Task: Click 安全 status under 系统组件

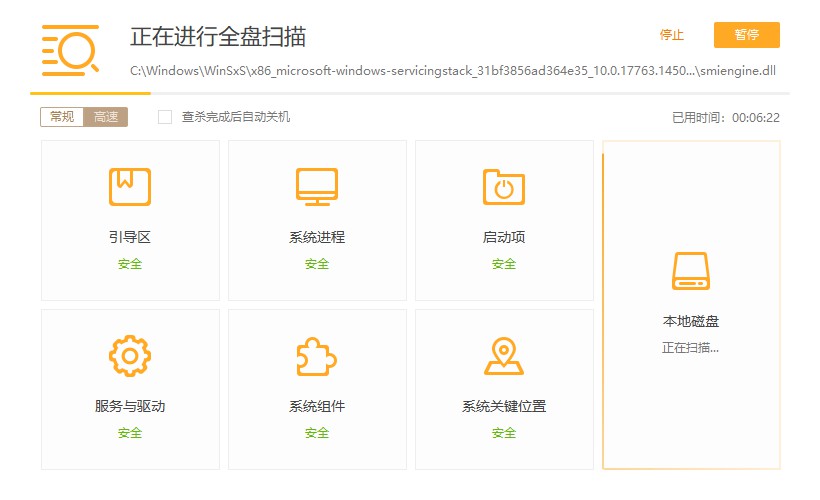Action: tap(316, 433)
